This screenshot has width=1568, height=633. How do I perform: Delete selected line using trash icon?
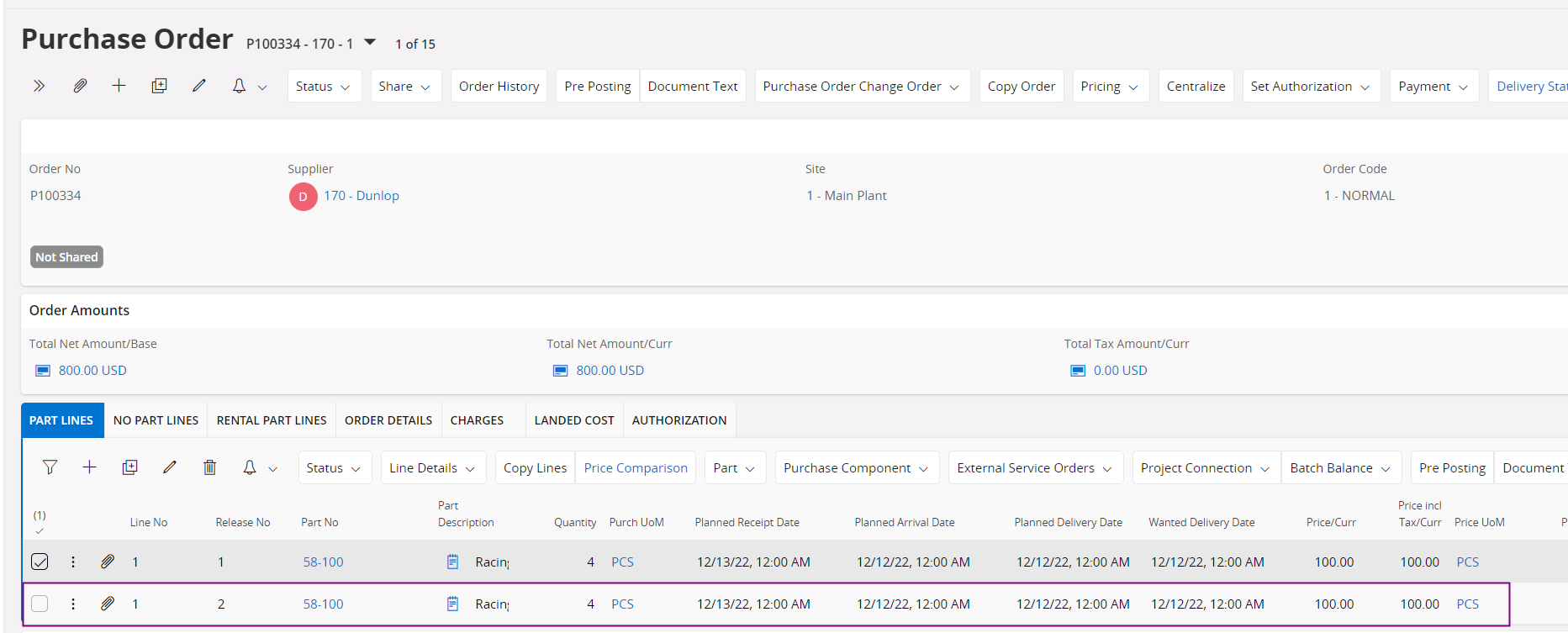pyautogui.click(x=209, y=467)
